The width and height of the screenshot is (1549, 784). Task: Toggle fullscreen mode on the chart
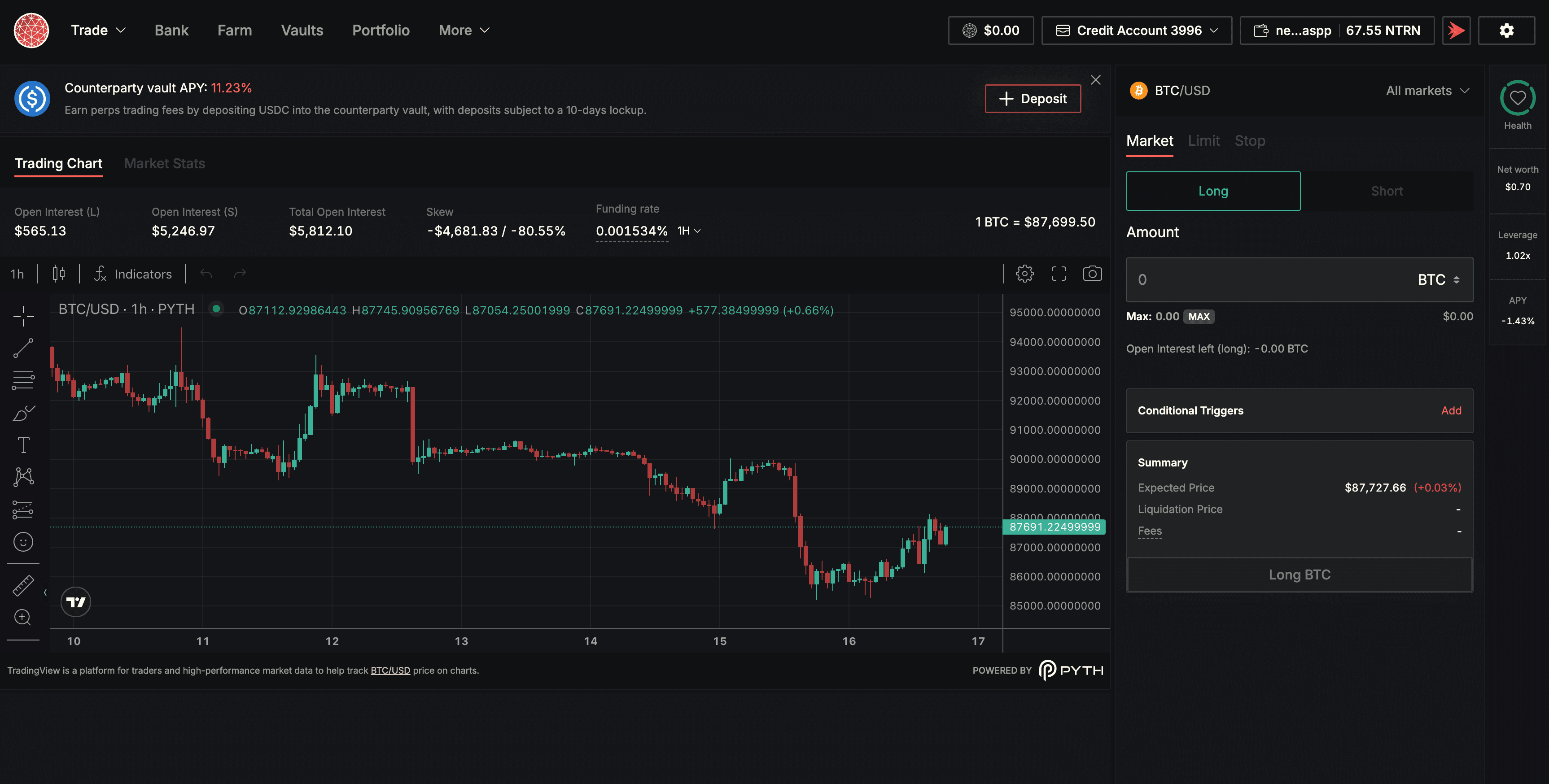pyautogui.click(x=1059, y=274)
